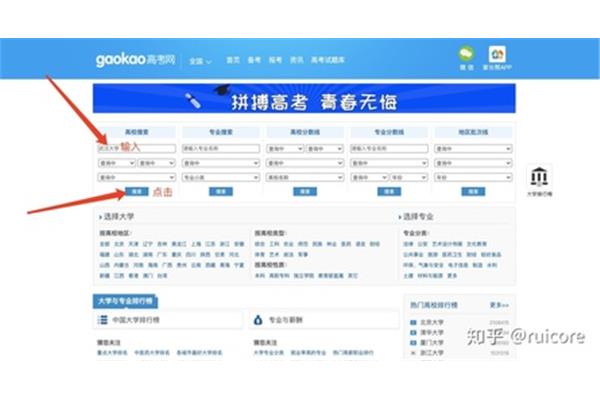Open the 年份 dropdown under 专业分数线
This screenshot has width=600, height=400.
[x=409, y=177]
